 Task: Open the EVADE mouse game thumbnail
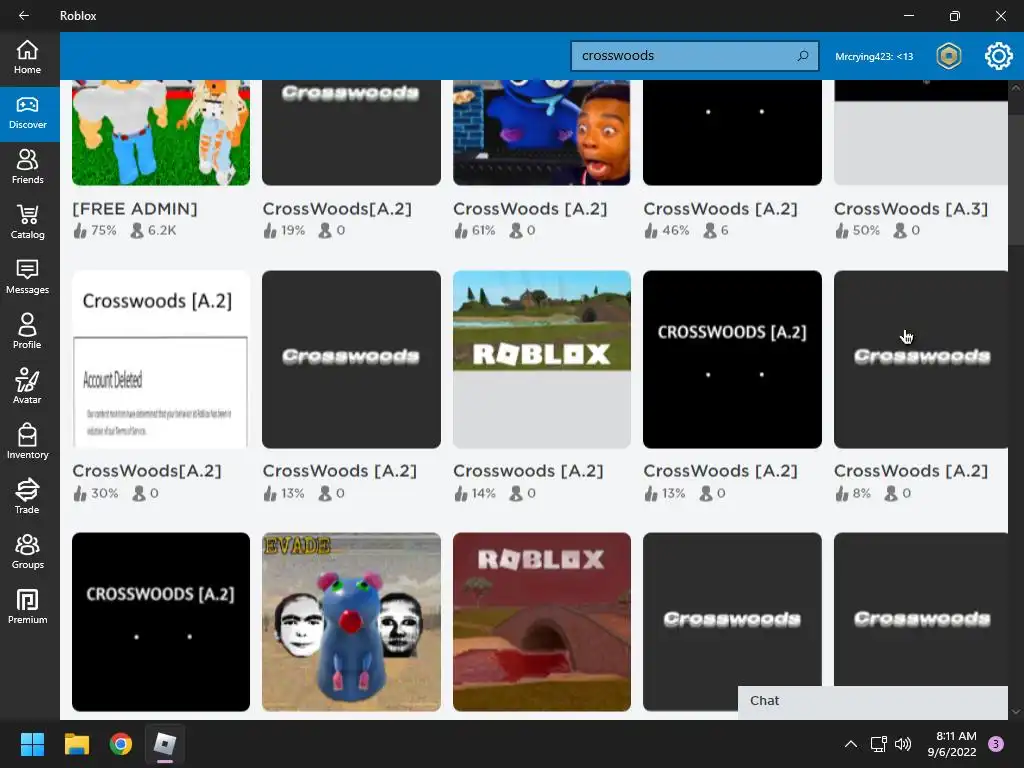click(351, 622)
